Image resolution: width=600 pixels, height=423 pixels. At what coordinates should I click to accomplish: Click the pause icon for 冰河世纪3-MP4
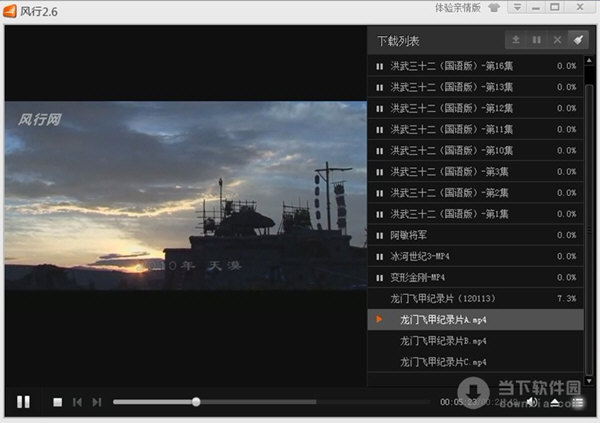(x=379, y=256)
